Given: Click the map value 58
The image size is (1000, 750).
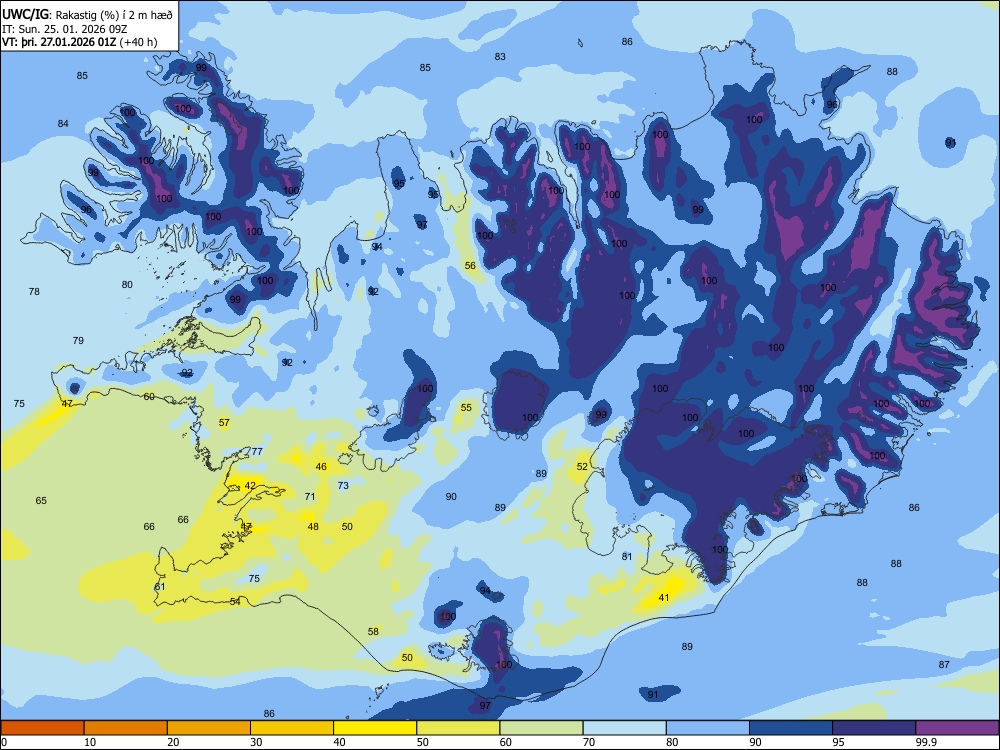Looking at the screenshot, I should pos(373,631).
